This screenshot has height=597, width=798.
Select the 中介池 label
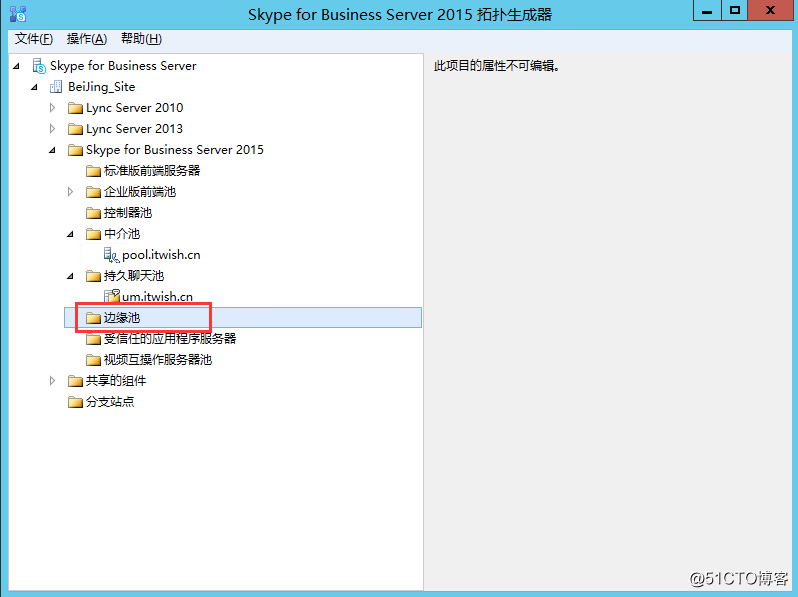click(122, 234)
